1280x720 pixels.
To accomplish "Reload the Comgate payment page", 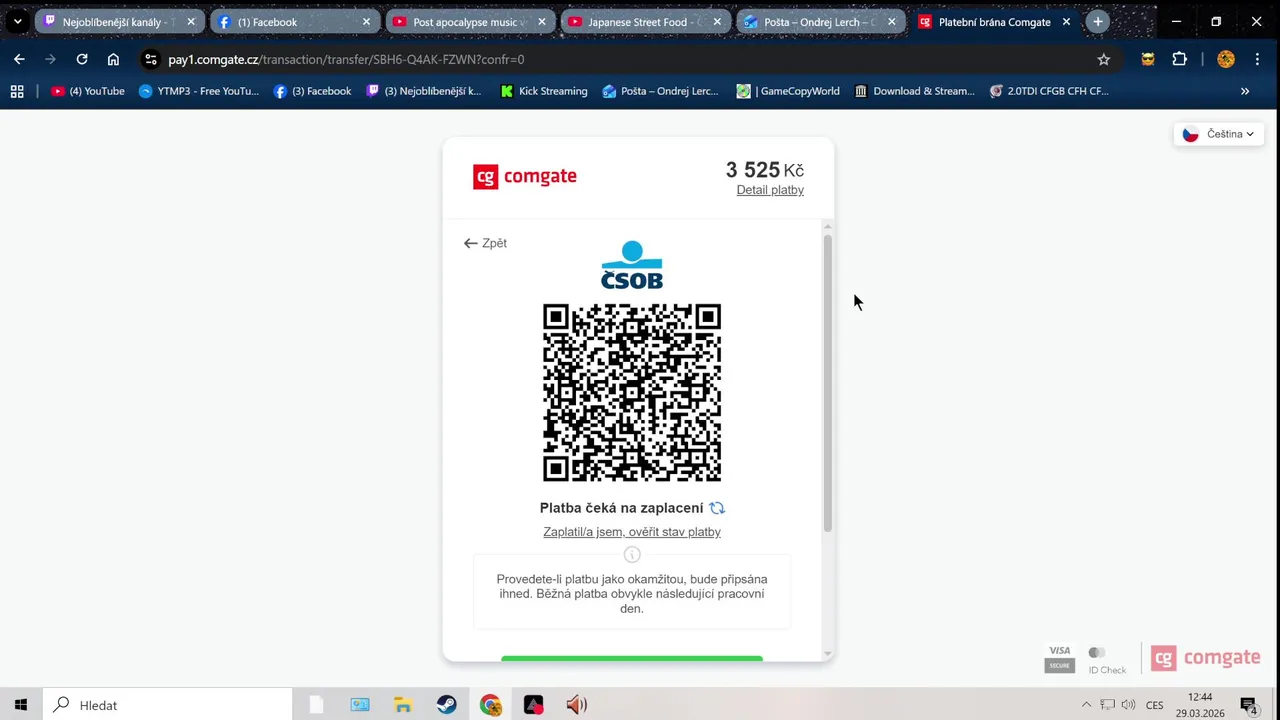I will coord(82,59).
